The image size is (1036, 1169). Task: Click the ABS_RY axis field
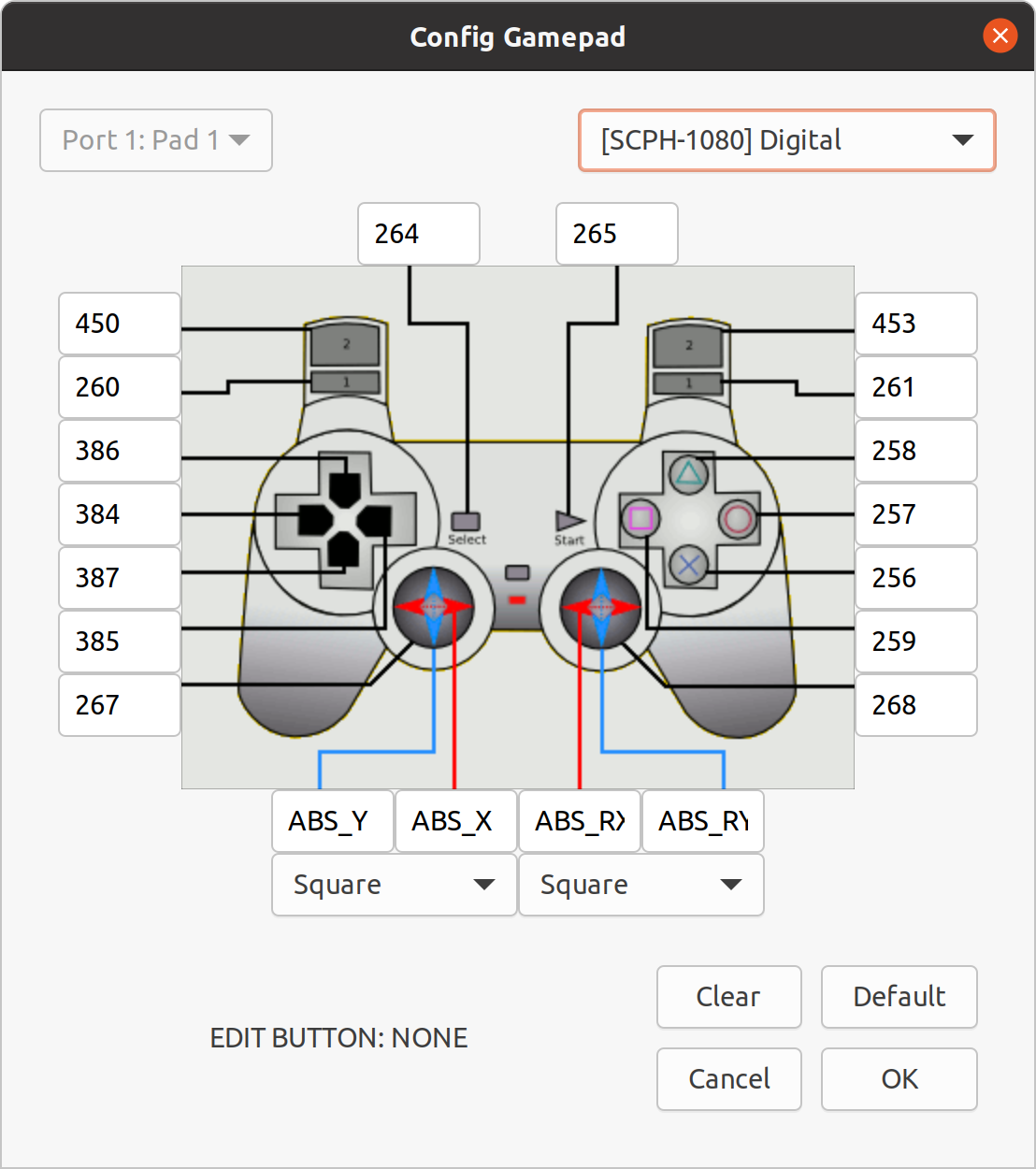point(703,821)
